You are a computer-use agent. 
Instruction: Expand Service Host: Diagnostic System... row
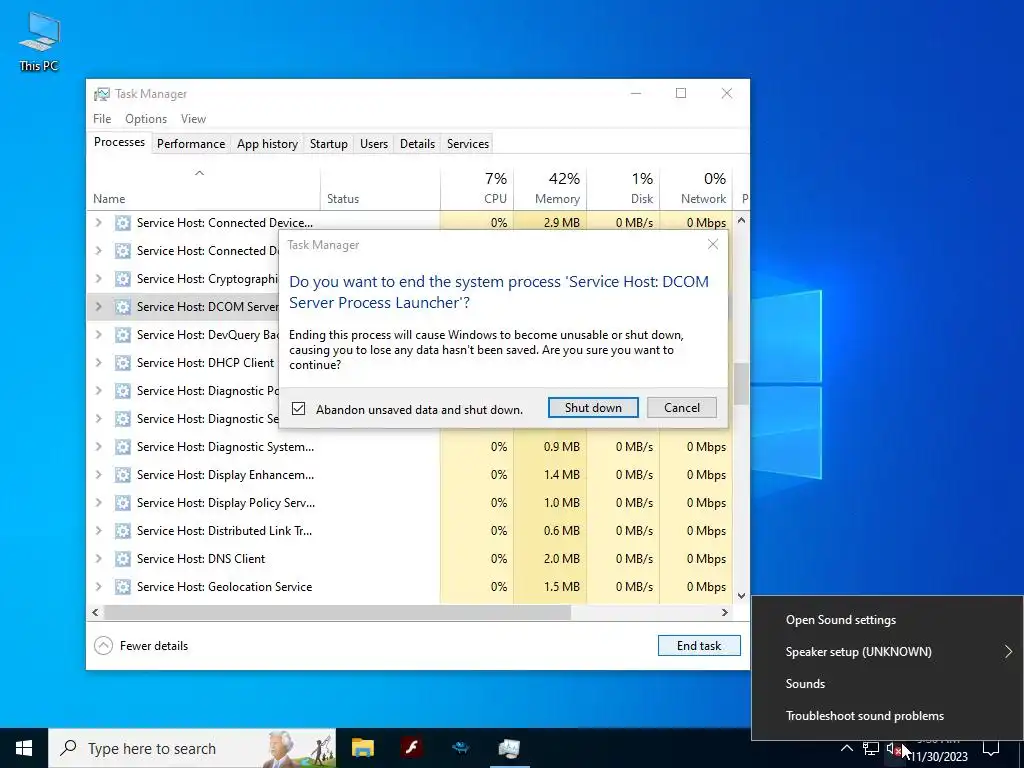99,446
